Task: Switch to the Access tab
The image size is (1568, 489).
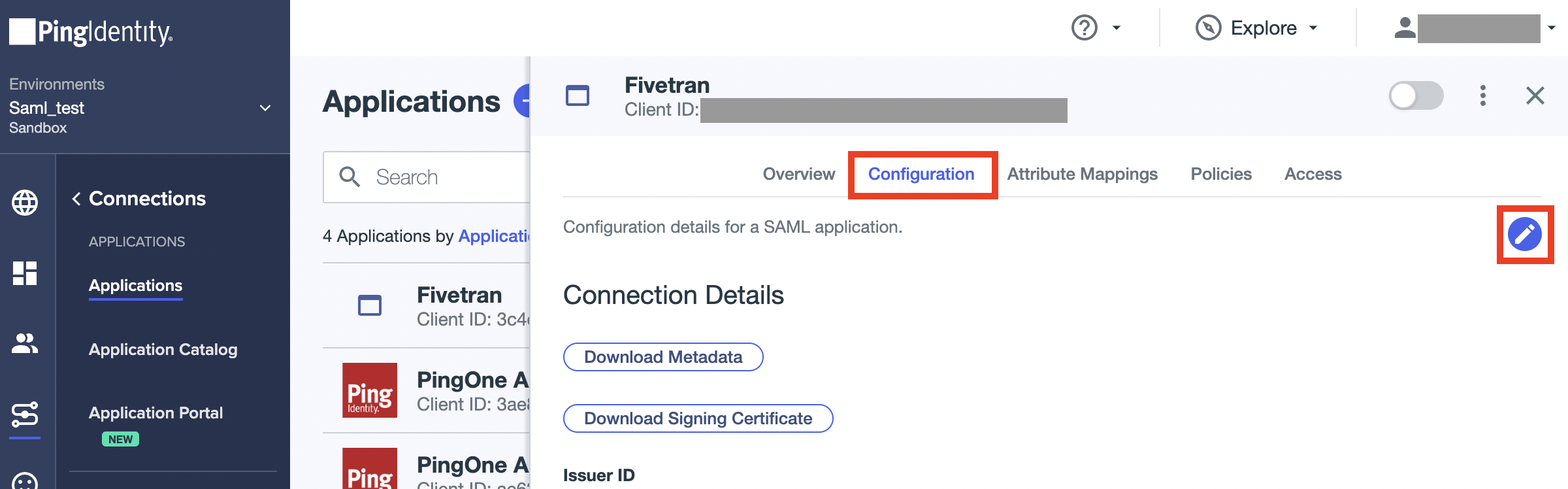Action: [x=1313, y=174]
